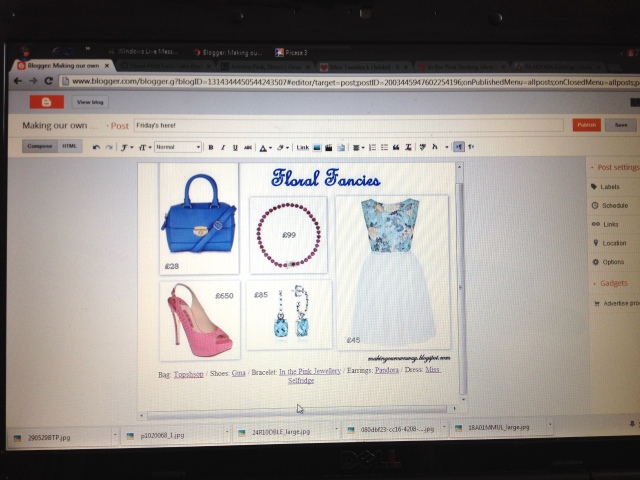This screenshot has height=480, width=640.
Task: Redo the last undone edit
Action: (109, 147)
